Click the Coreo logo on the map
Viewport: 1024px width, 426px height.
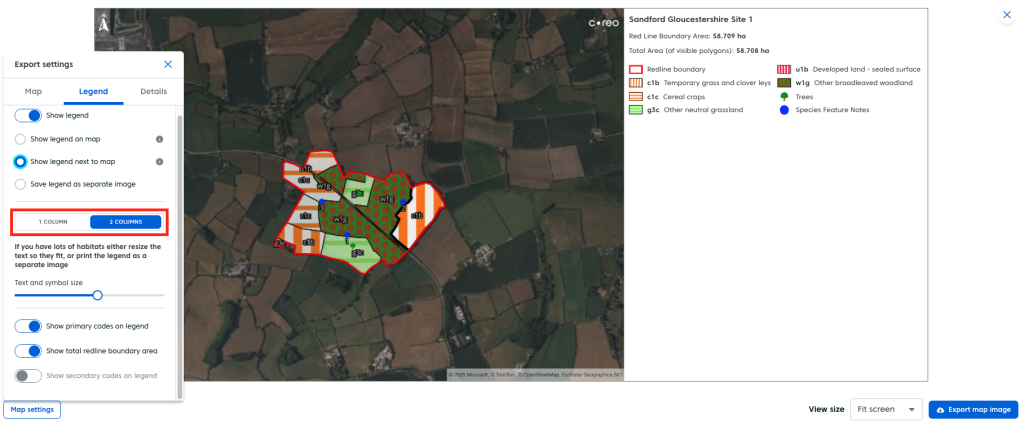tap(603, 23)
